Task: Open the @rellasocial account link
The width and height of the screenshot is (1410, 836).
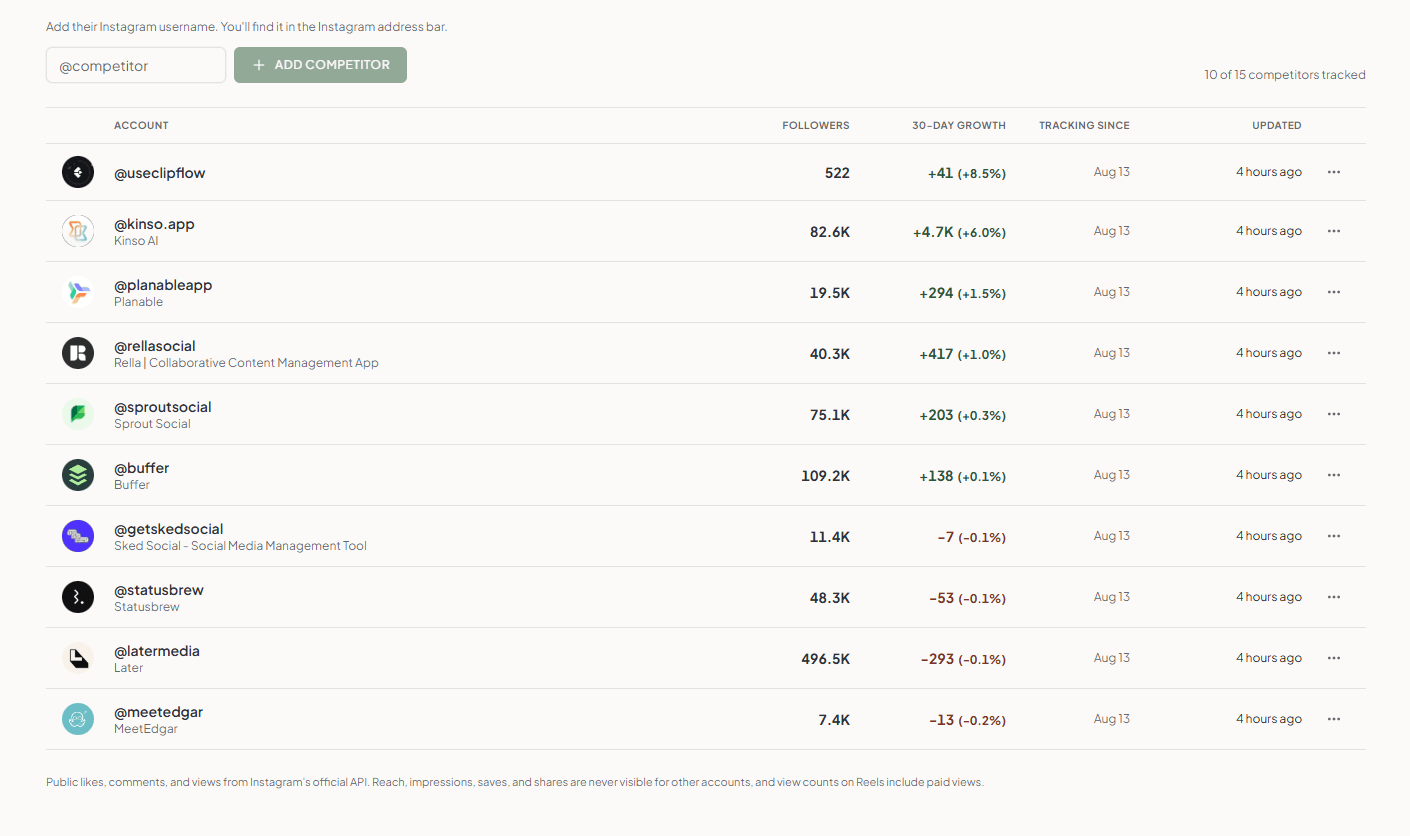Action: (x=155, y=346)
